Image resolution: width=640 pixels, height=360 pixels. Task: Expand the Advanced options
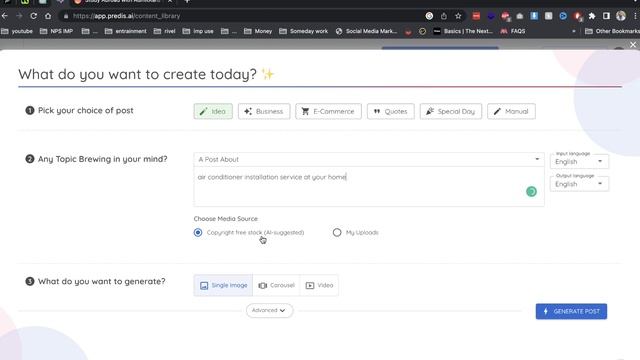click(x=269, y=310)
